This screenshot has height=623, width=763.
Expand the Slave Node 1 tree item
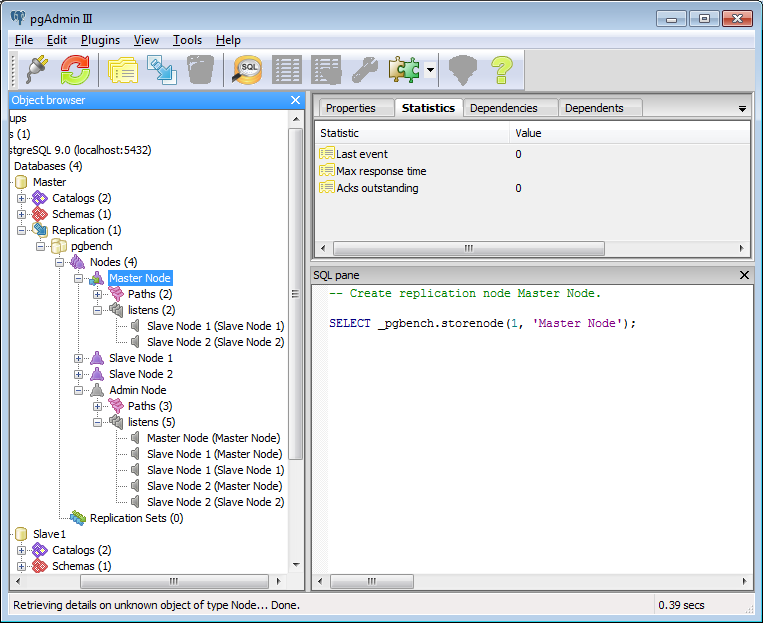click(79, 358)
